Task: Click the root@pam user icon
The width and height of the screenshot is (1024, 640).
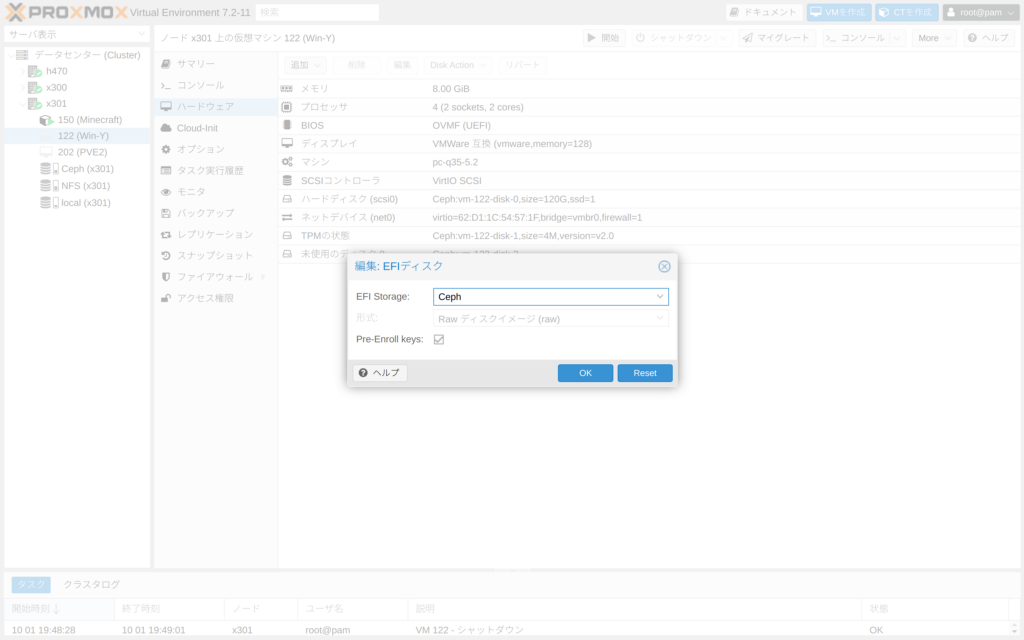Action: tap(951, 12)
